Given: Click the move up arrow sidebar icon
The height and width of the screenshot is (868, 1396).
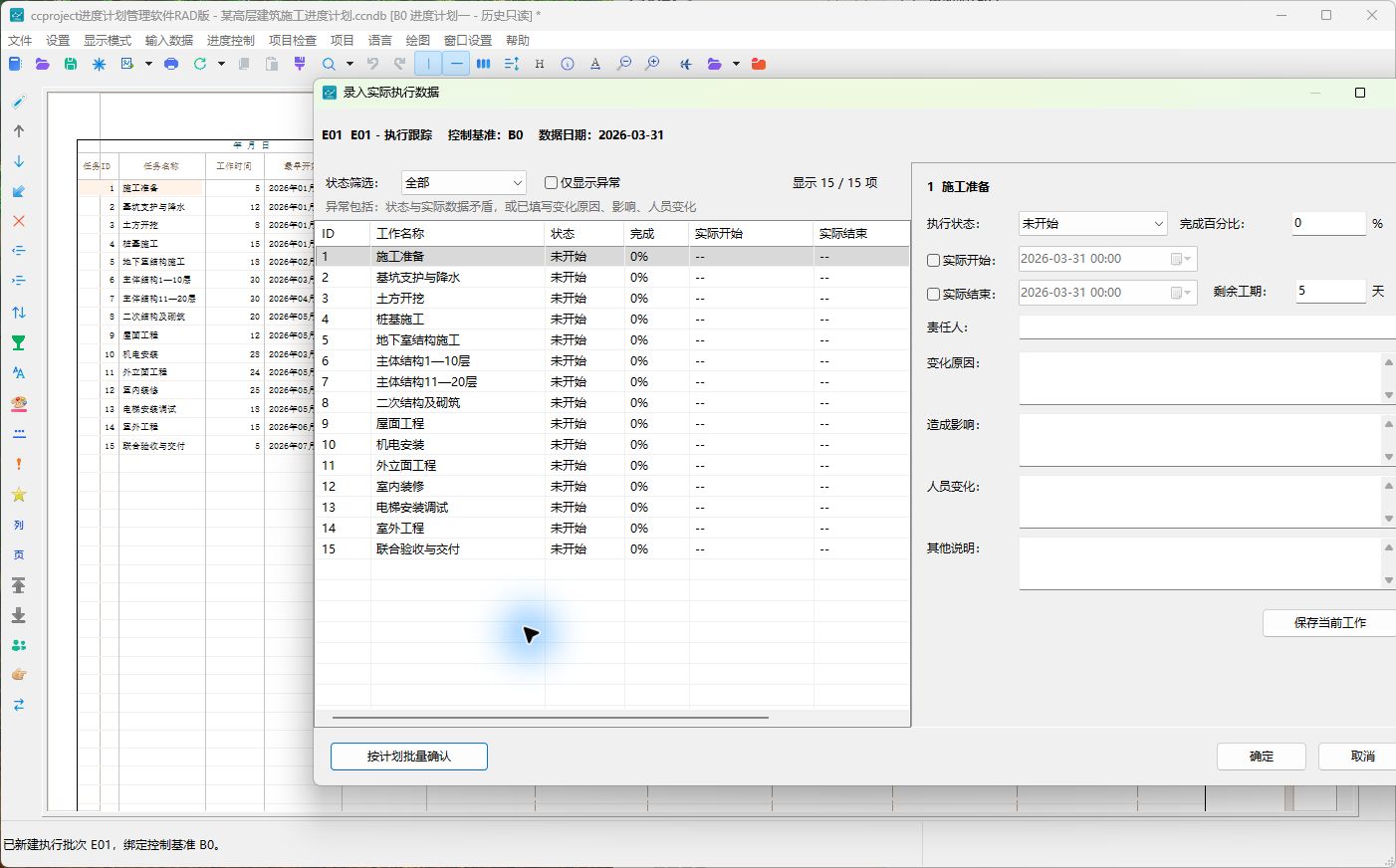Looking at the screenshot, I should click(x=19, y=130).
